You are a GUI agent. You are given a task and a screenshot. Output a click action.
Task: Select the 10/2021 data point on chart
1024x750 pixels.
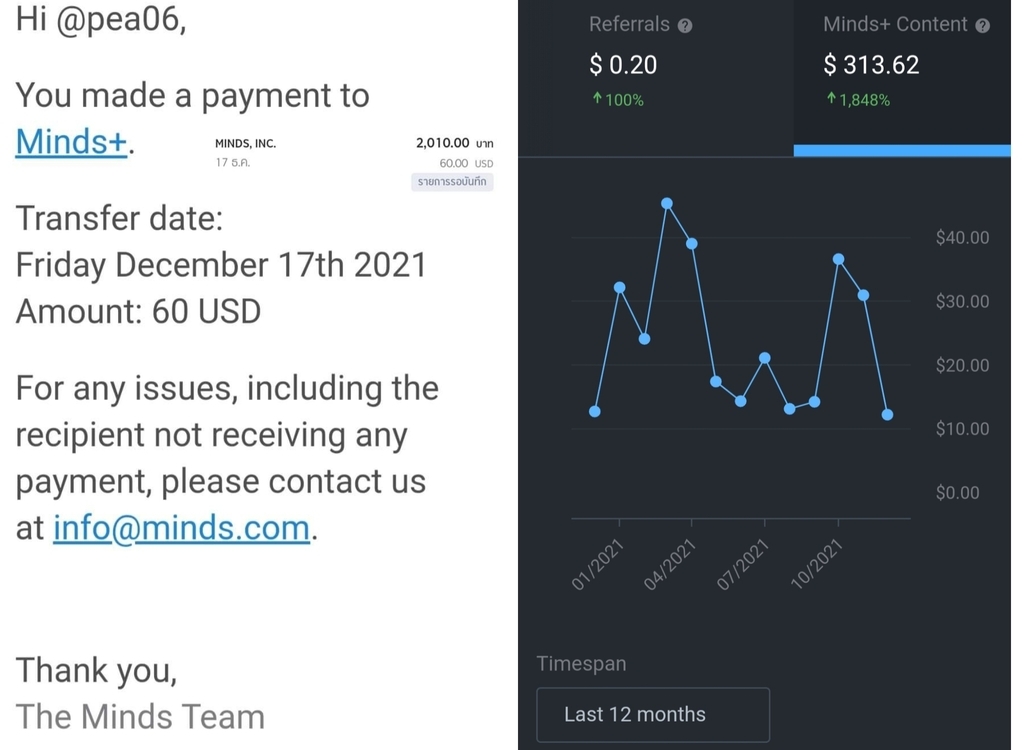(x=839, y=260)
